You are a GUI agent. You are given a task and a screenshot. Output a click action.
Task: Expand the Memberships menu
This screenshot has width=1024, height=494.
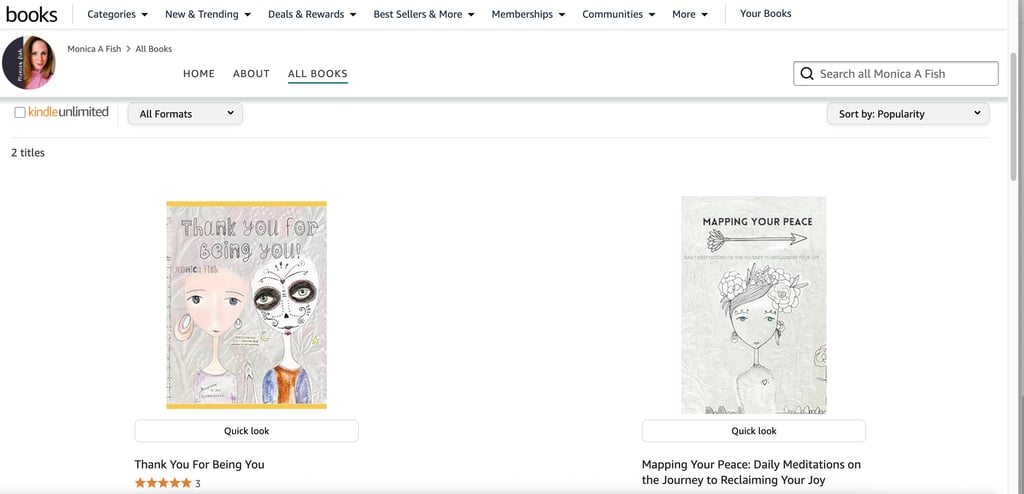[528, 14]
